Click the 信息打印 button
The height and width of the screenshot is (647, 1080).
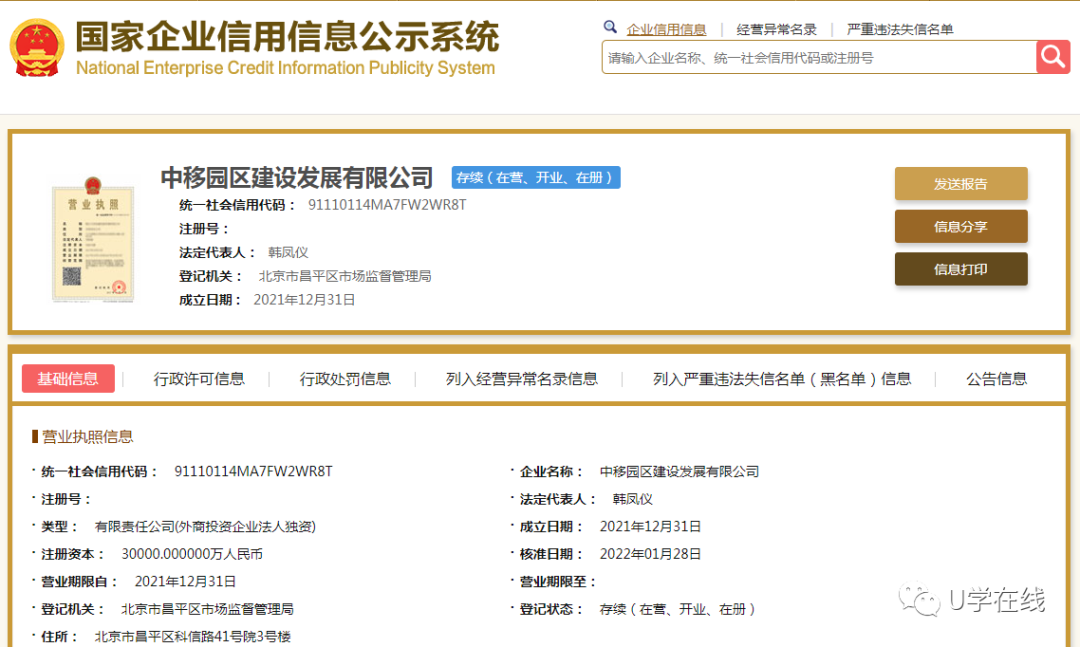[x=961, y=269]
